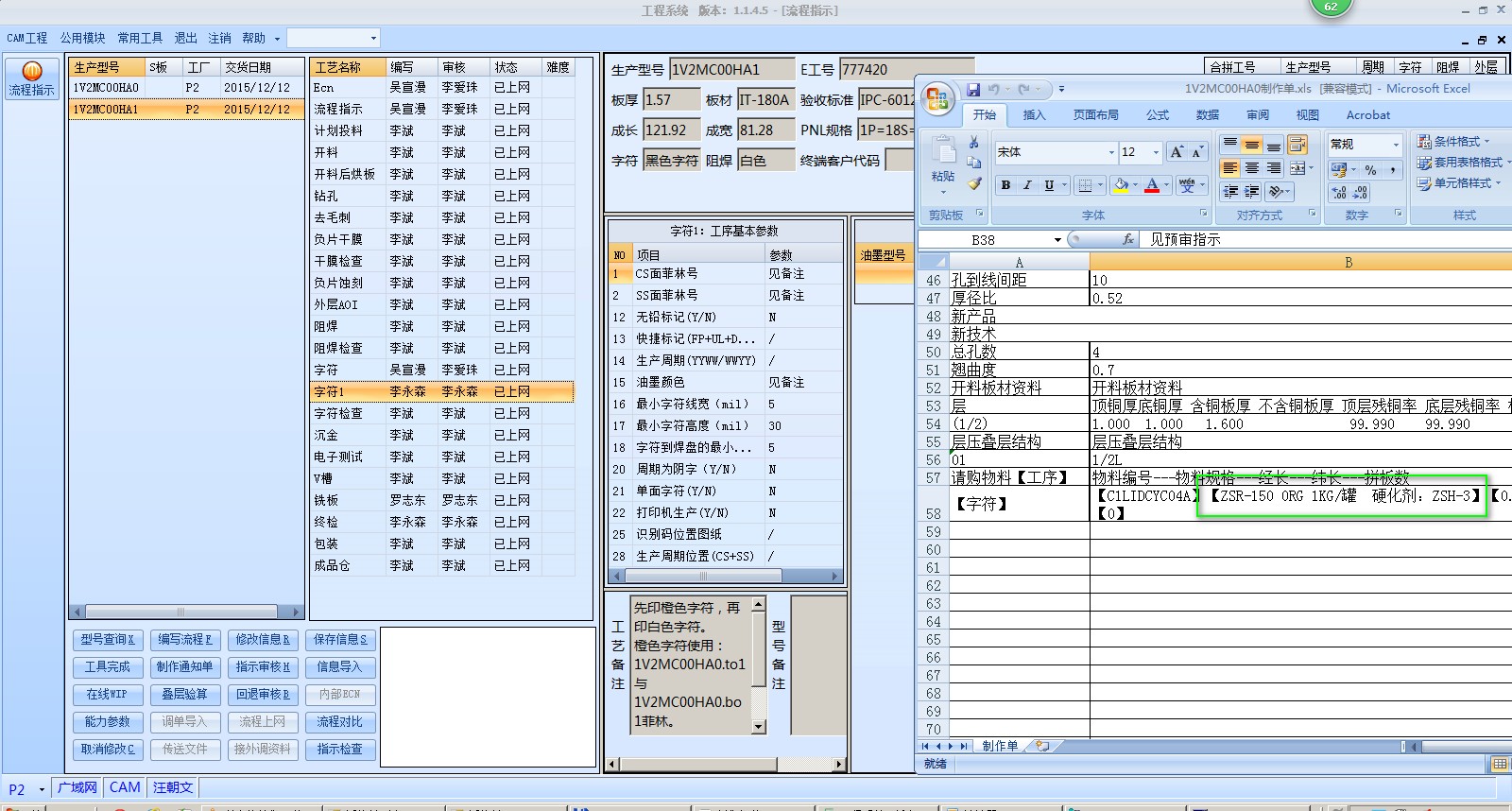Click the Excel formula bar field
The image size is (1512, 811).
click(x=1328, y=240)
